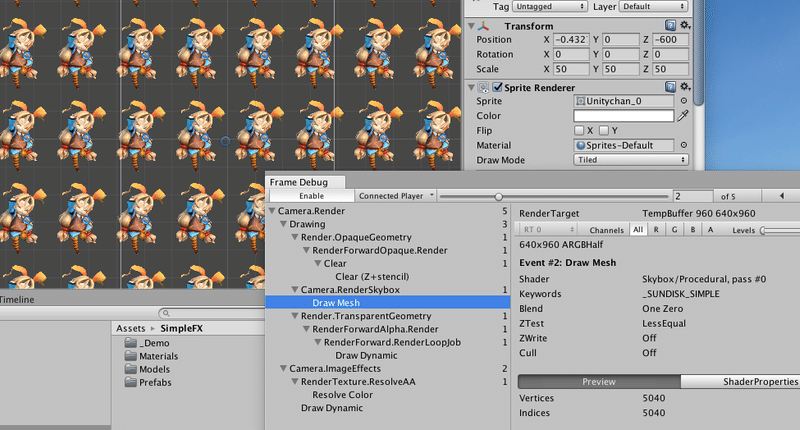Screen dimensions: 800x430
Task: Click the frame event slider handle
Action: 498,196
